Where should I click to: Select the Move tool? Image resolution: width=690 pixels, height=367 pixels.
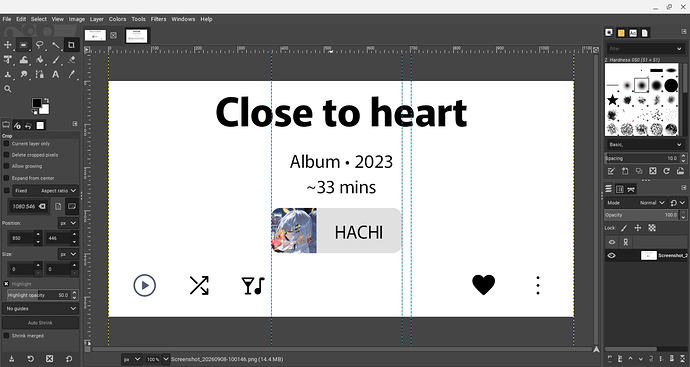(x=7, y=45)
